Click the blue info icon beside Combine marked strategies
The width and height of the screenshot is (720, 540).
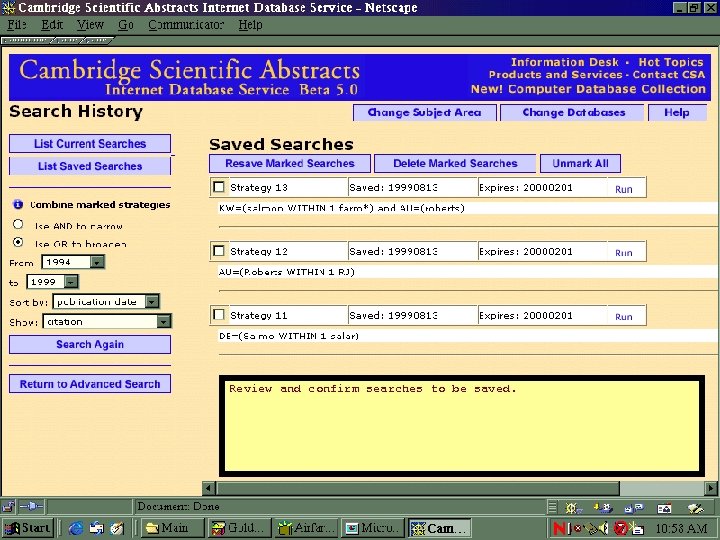click(18, 204)
